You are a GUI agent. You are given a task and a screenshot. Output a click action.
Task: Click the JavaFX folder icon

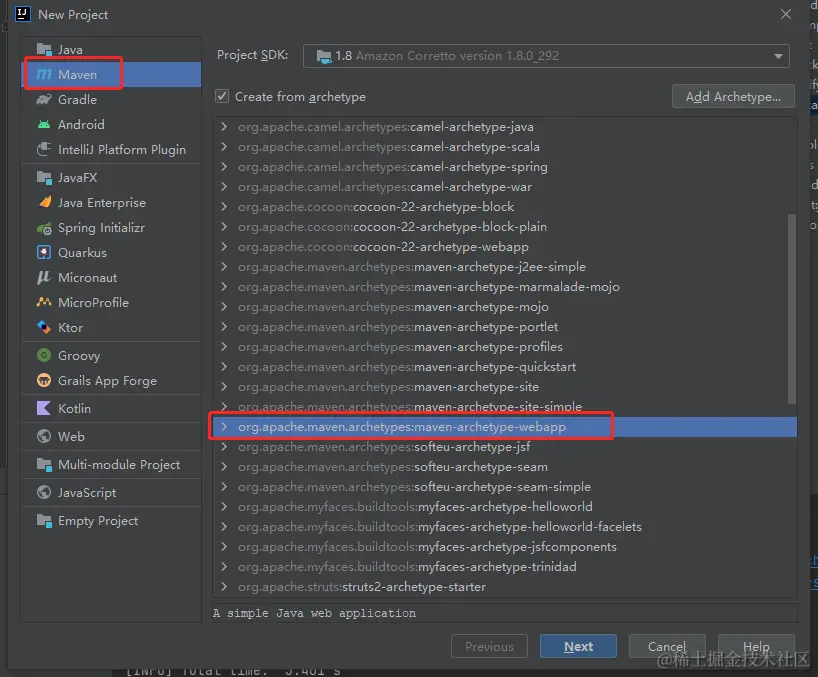point(44,178)
